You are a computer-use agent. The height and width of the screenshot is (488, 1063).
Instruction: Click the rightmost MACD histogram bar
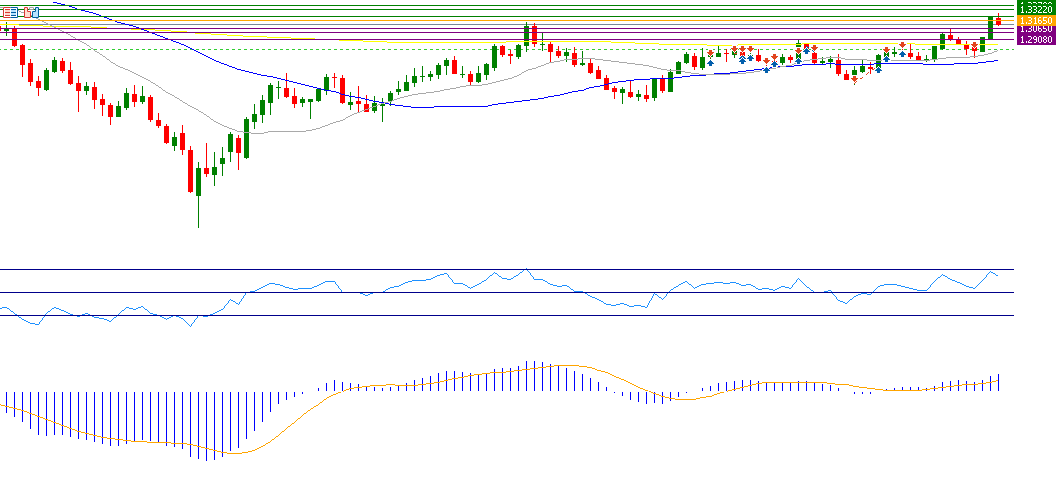point(998,382)
